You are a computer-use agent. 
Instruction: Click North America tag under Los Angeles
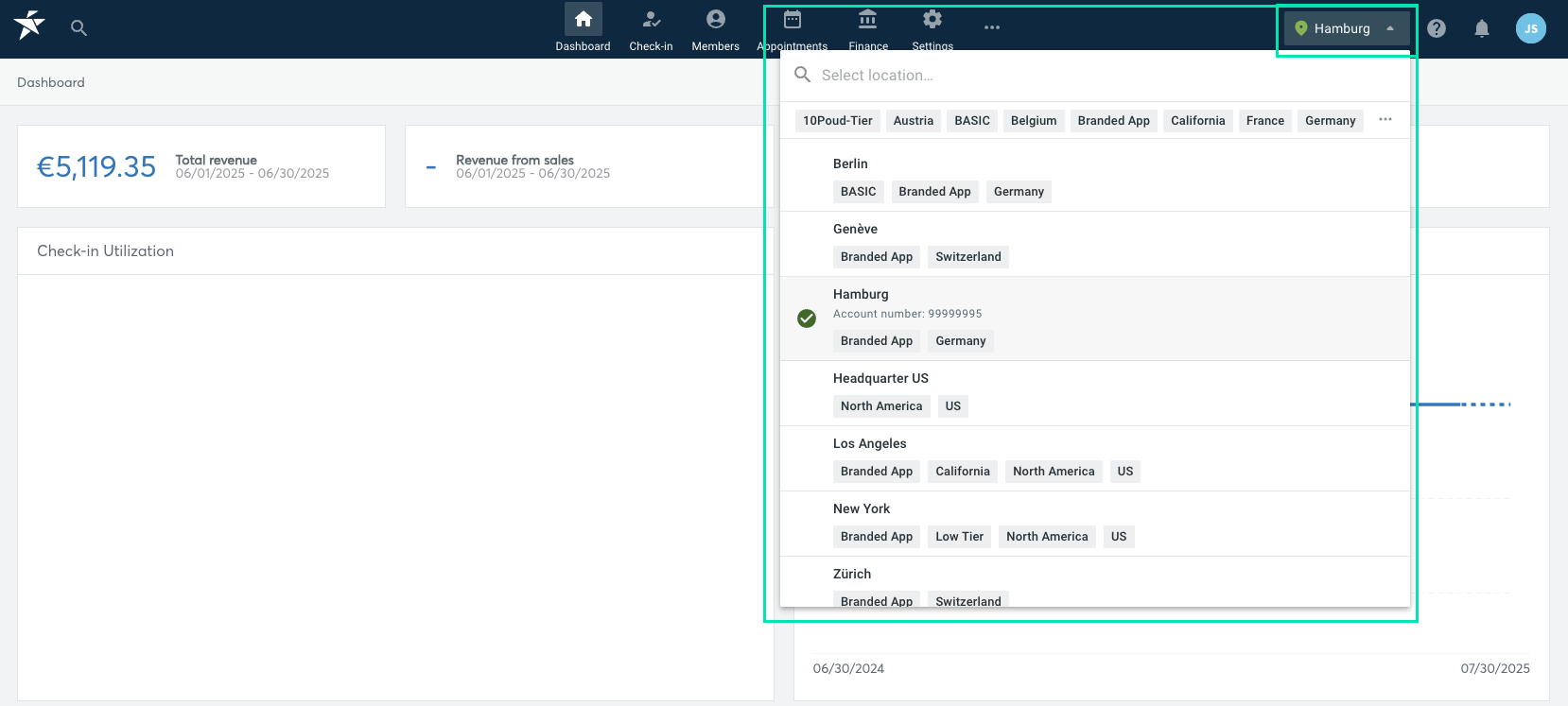click(x=1054, y=472)
